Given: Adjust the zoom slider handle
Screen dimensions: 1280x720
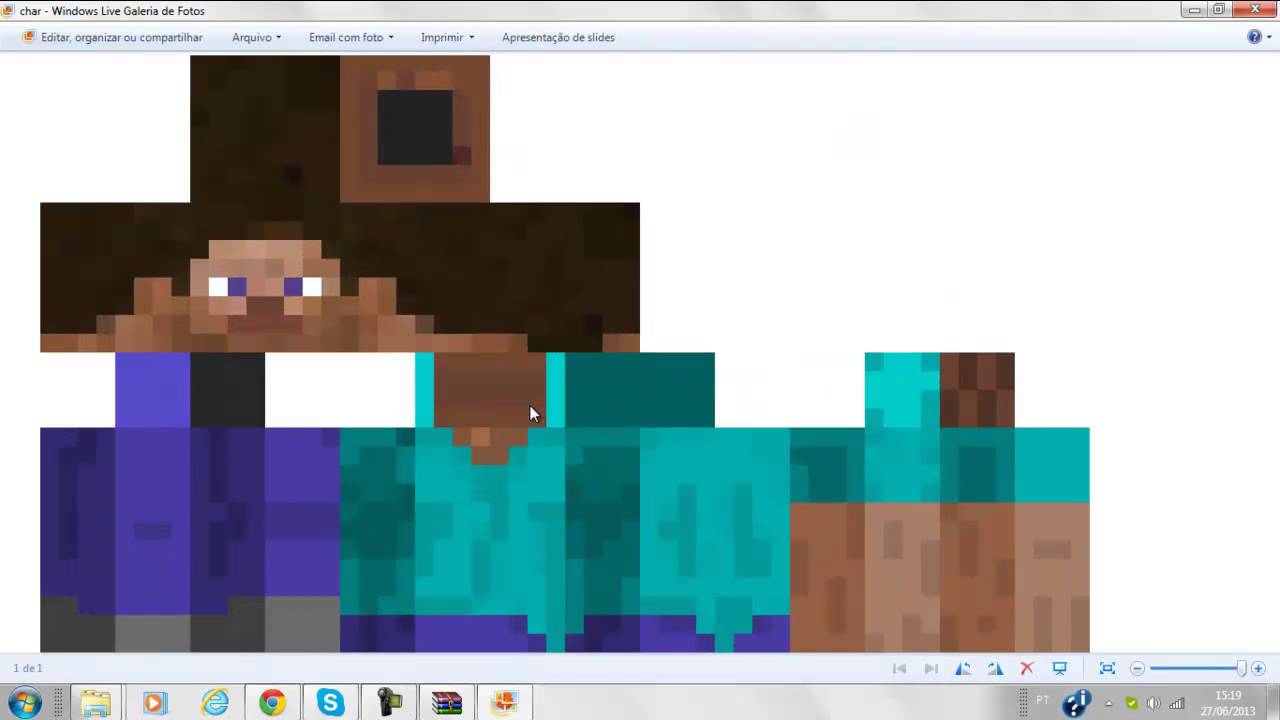Looking at the screenshot, I should coord(1242,668).
